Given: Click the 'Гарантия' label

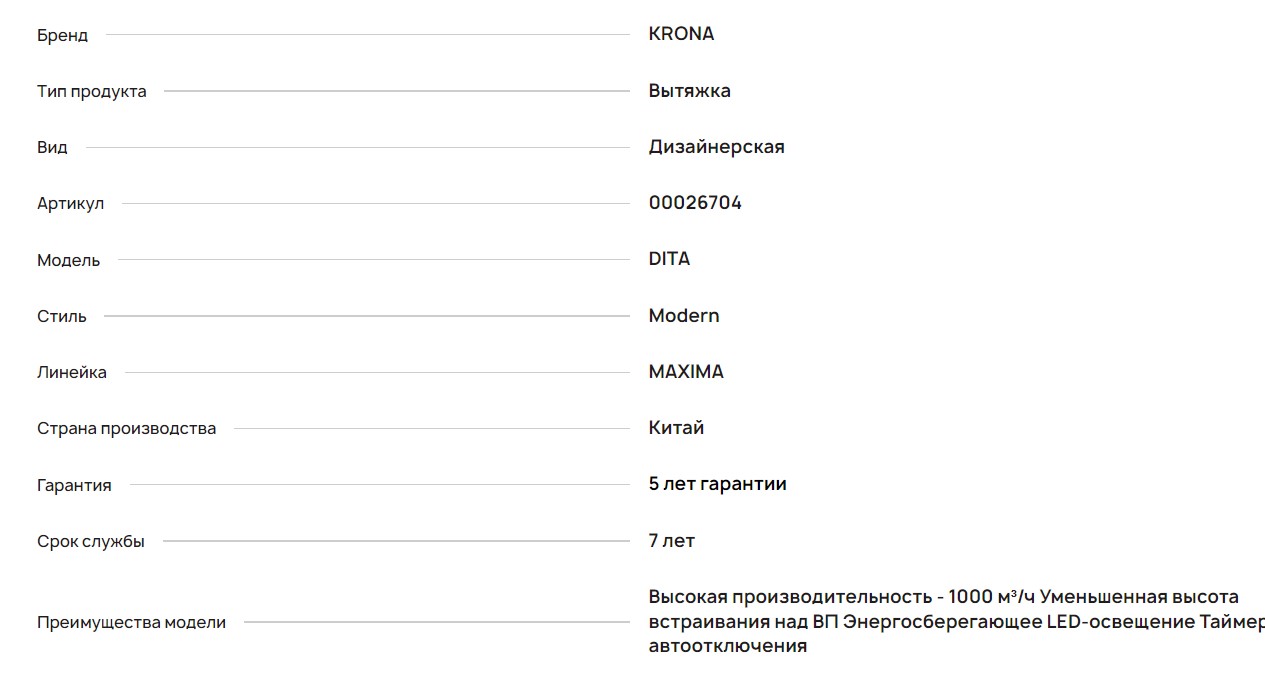Looking at the screenshot, I should point(74,486).
